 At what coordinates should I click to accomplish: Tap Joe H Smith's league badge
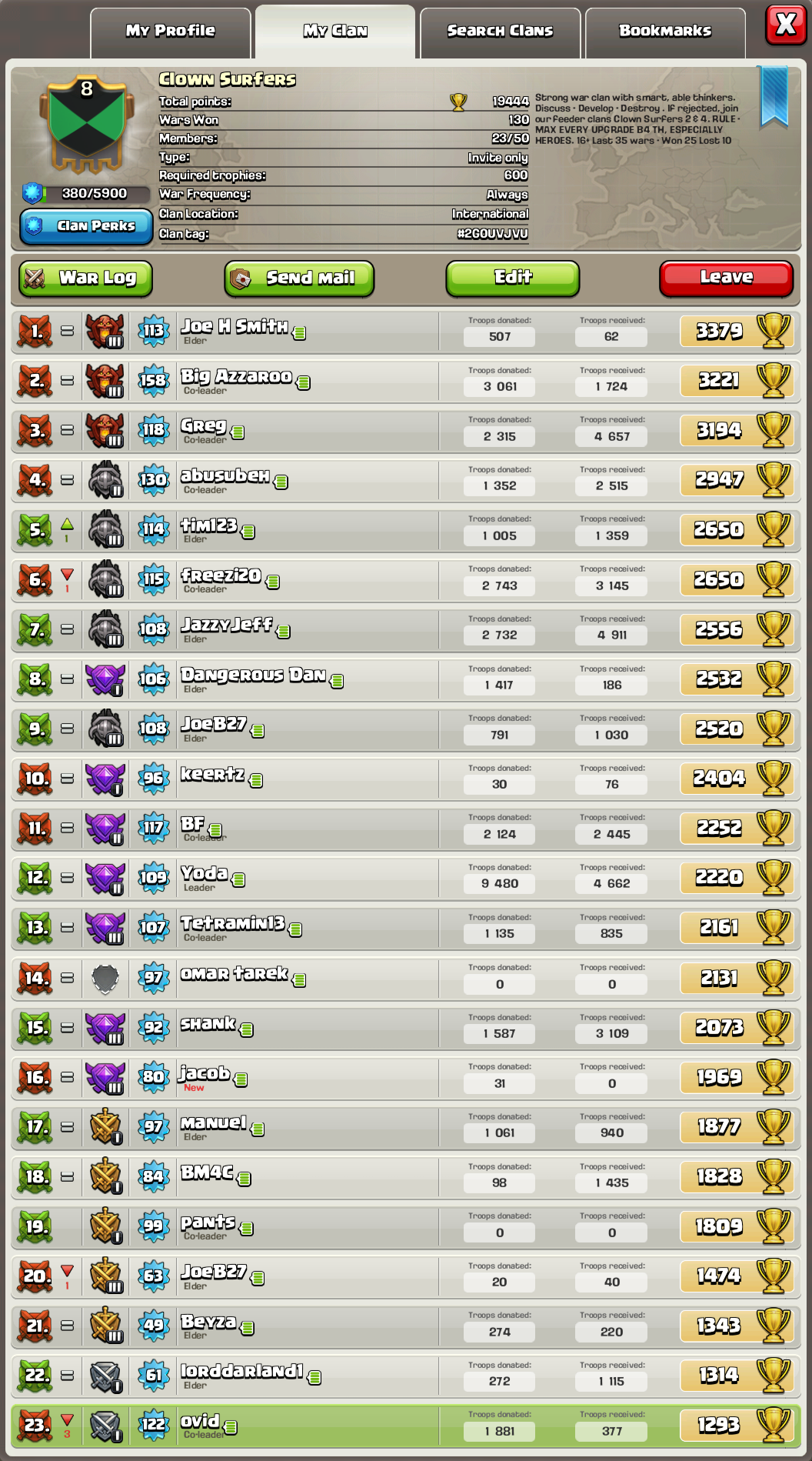pyautogui.click(x=105, y=331)
